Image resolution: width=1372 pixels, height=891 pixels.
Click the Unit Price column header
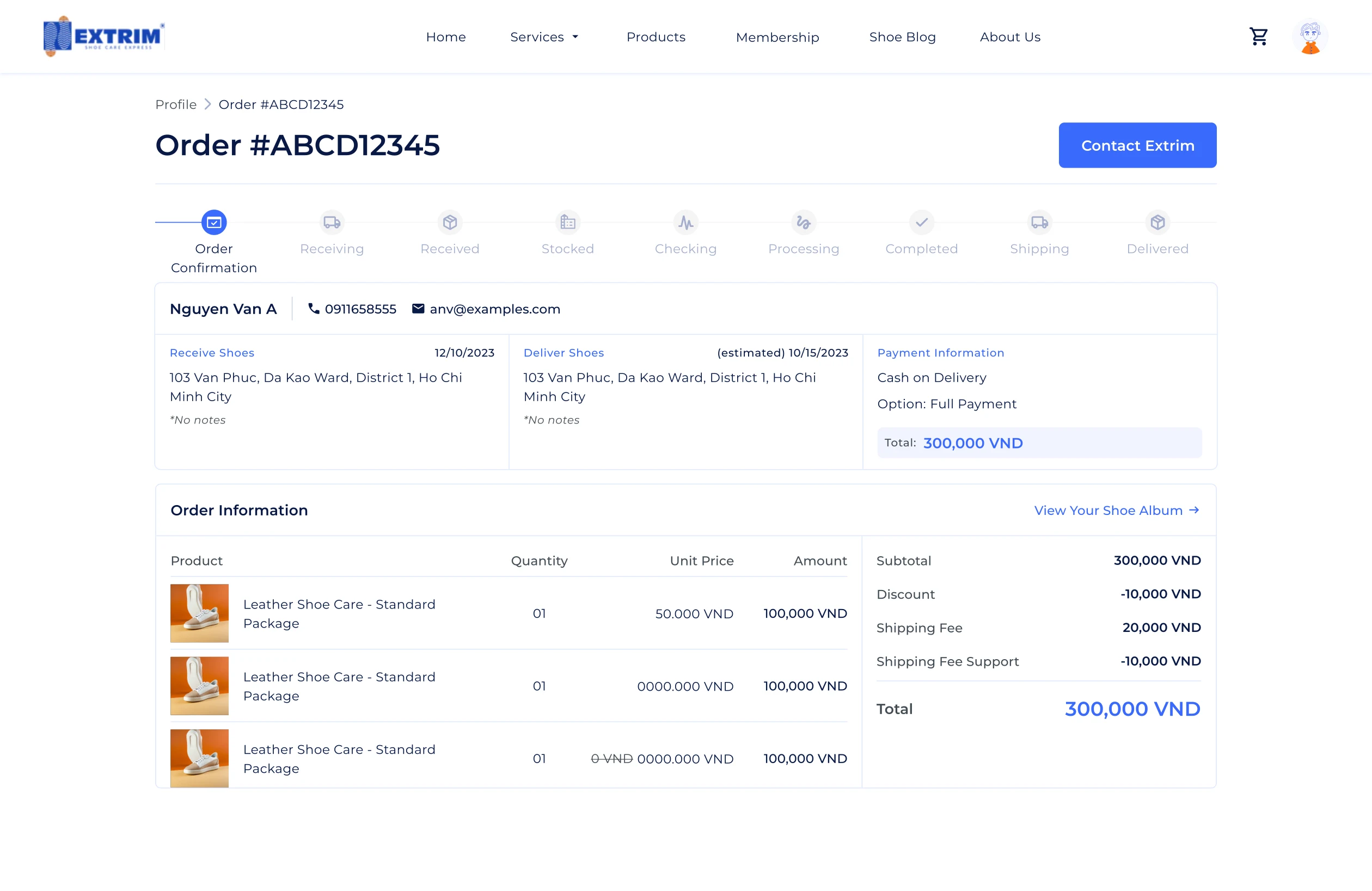pyautogui.click(x=702, y=561)
